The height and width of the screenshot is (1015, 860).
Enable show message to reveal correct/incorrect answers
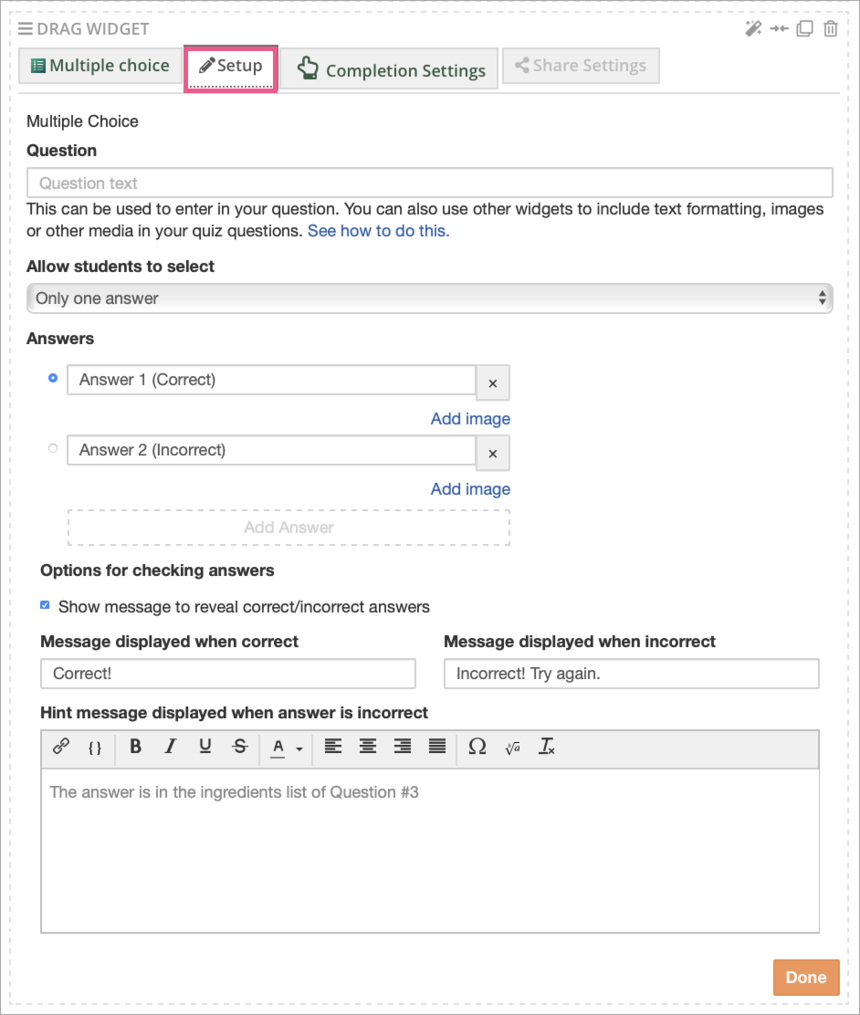click(x=44, y=605)
